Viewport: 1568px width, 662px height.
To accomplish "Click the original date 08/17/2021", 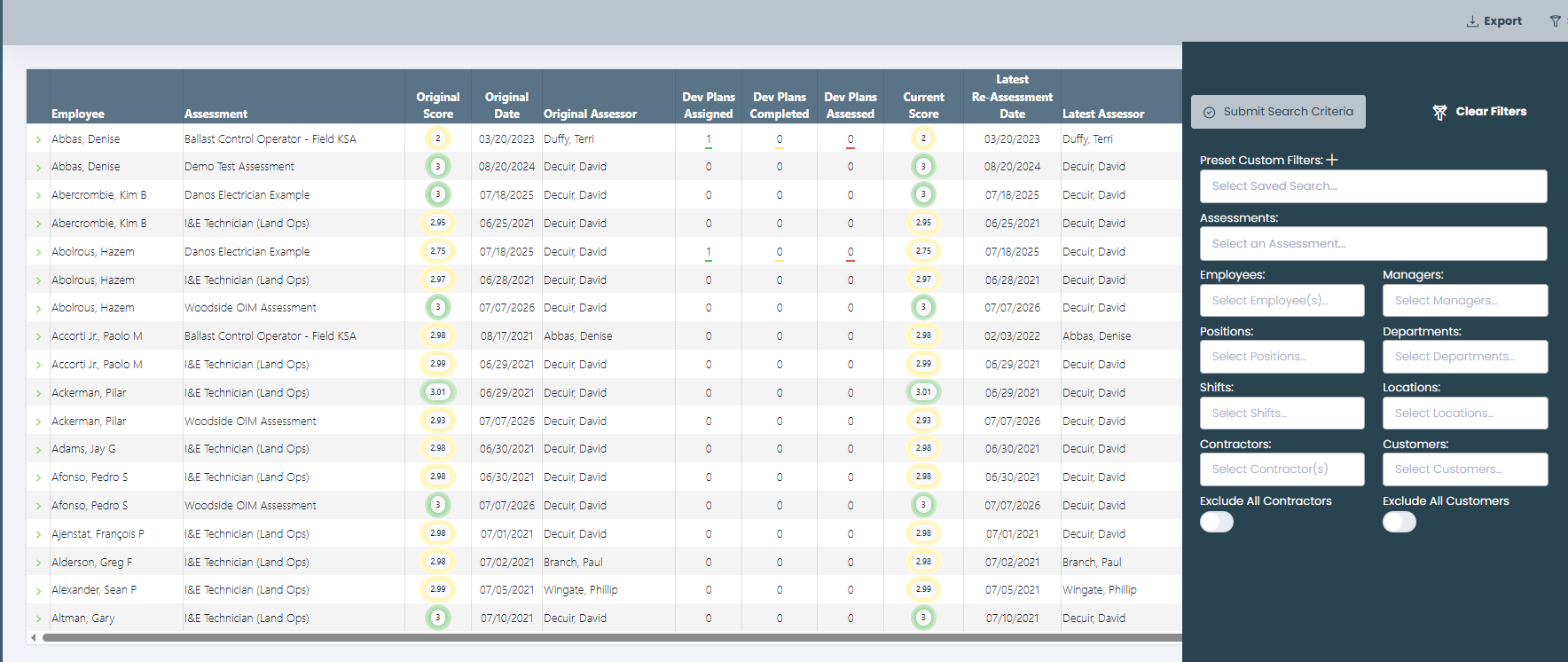I will [x=506, y=336].
